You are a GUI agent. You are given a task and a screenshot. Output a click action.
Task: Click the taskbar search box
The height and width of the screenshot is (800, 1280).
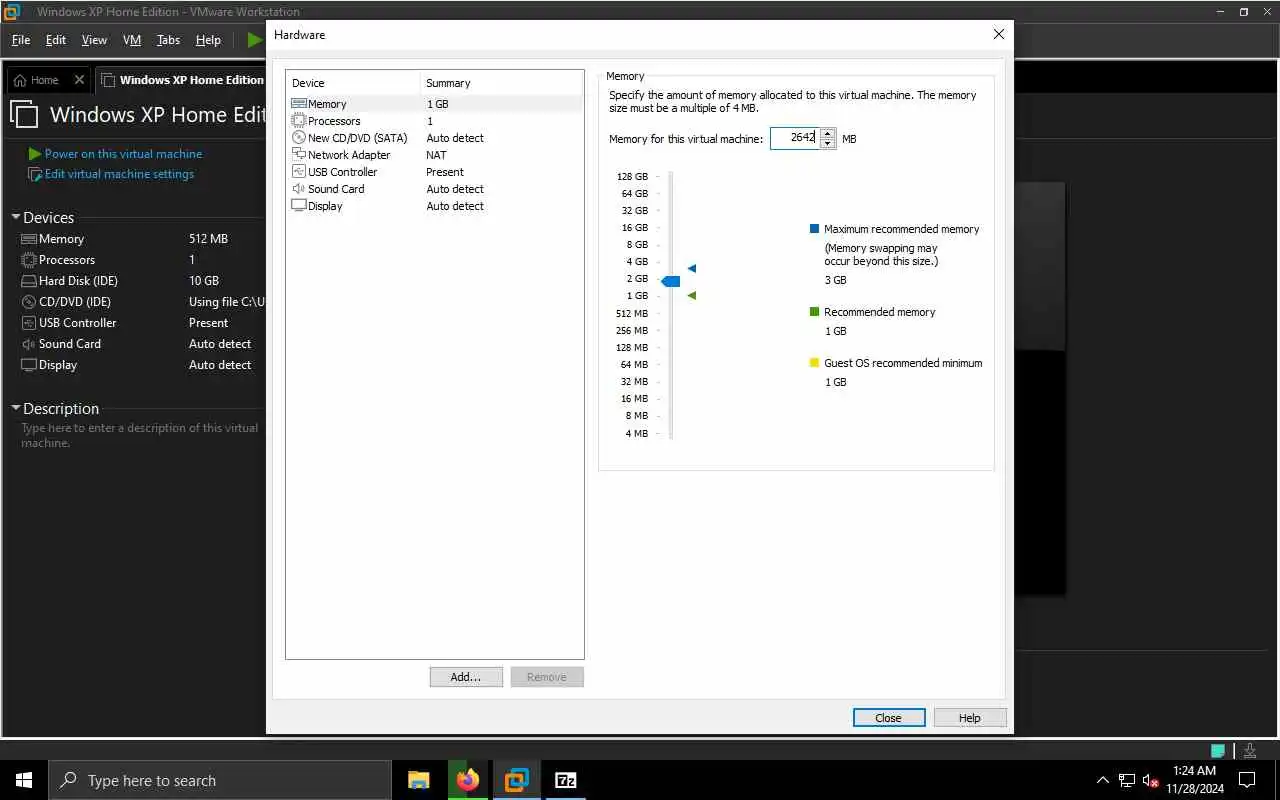click(x=220, y=780)
